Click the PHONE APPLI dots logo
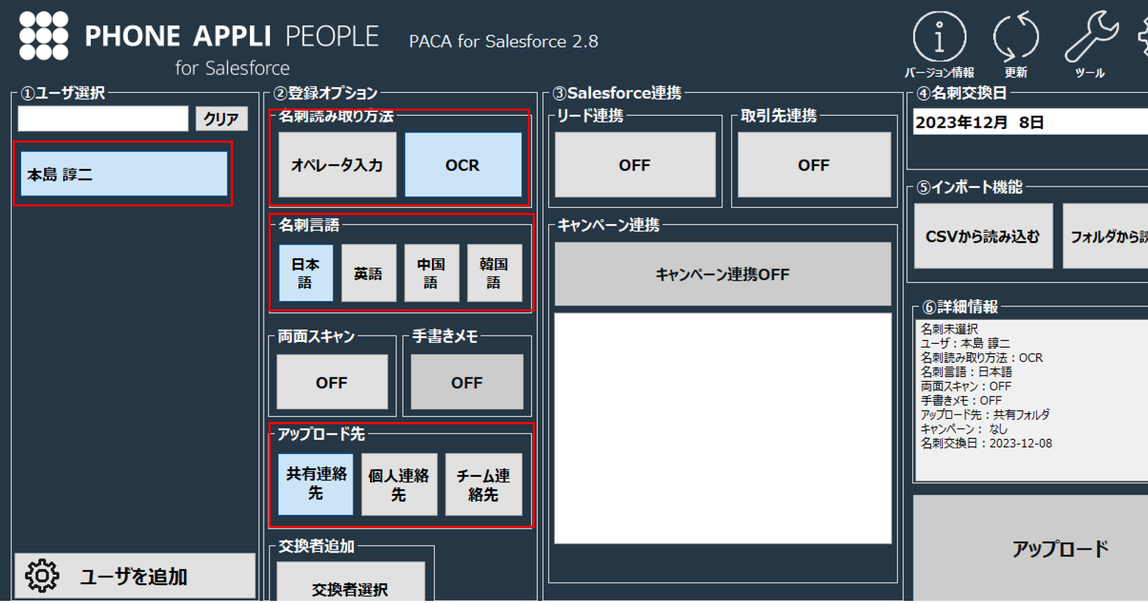 coord(44,35)
